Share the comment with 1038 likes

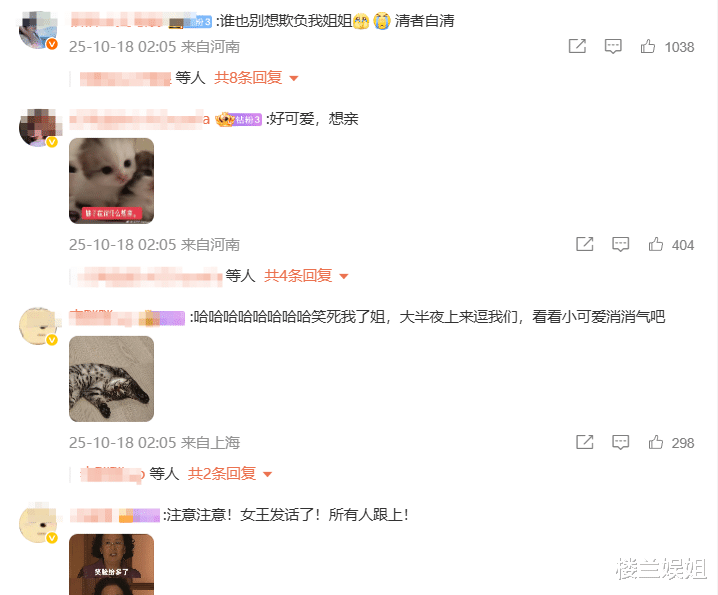(x=577, y=46)
